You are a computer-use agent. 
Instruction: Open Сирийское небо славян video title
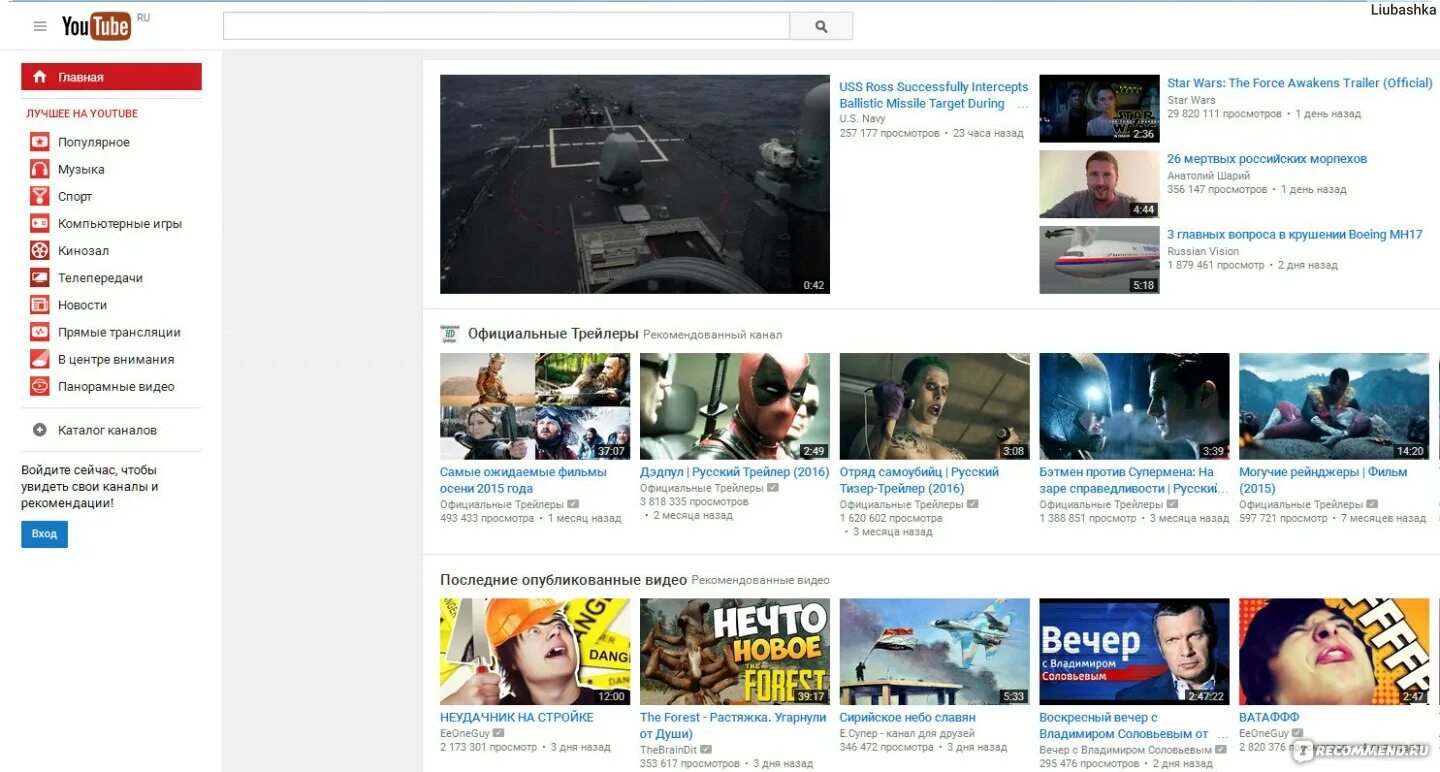pyautogui.click(x=908, y=718)
